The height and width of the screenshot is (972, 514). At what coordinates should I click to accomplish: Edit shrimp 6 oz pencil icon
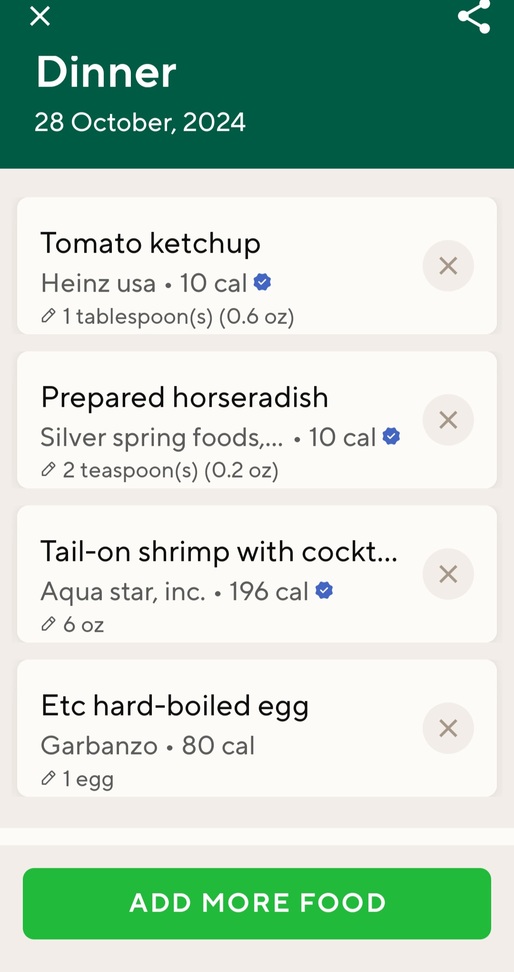48,624
